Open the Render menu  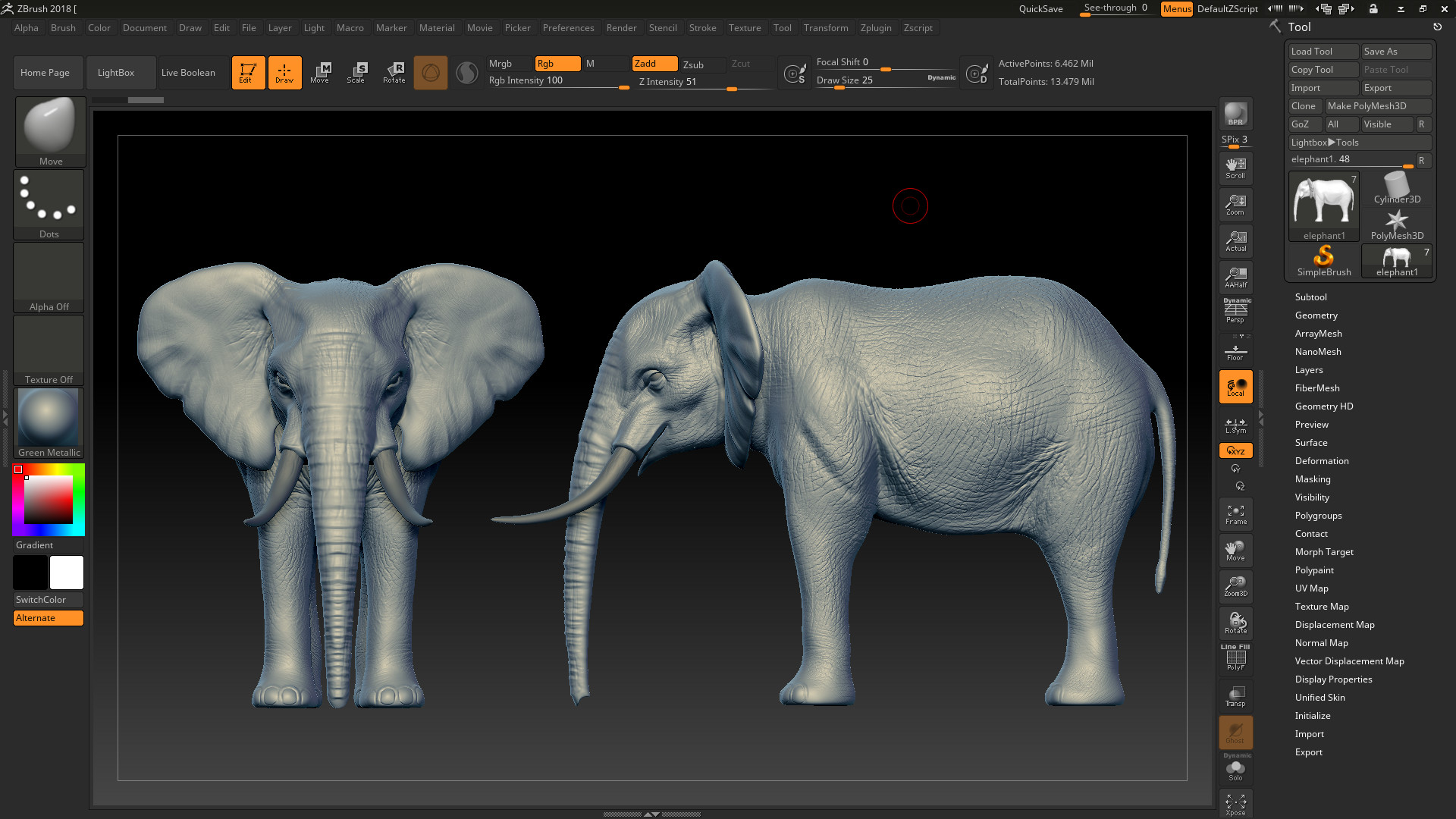(x=622, y=28)
